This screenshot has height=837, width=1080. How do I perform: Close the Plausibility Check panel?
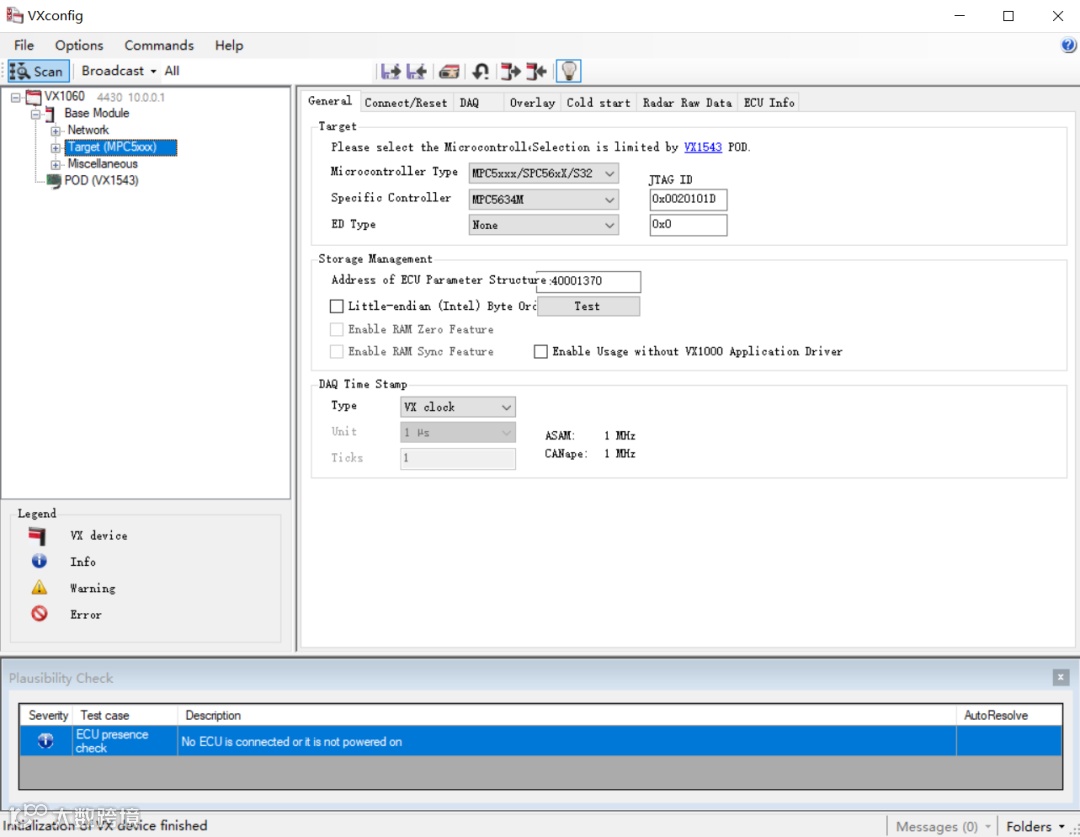1061,678
